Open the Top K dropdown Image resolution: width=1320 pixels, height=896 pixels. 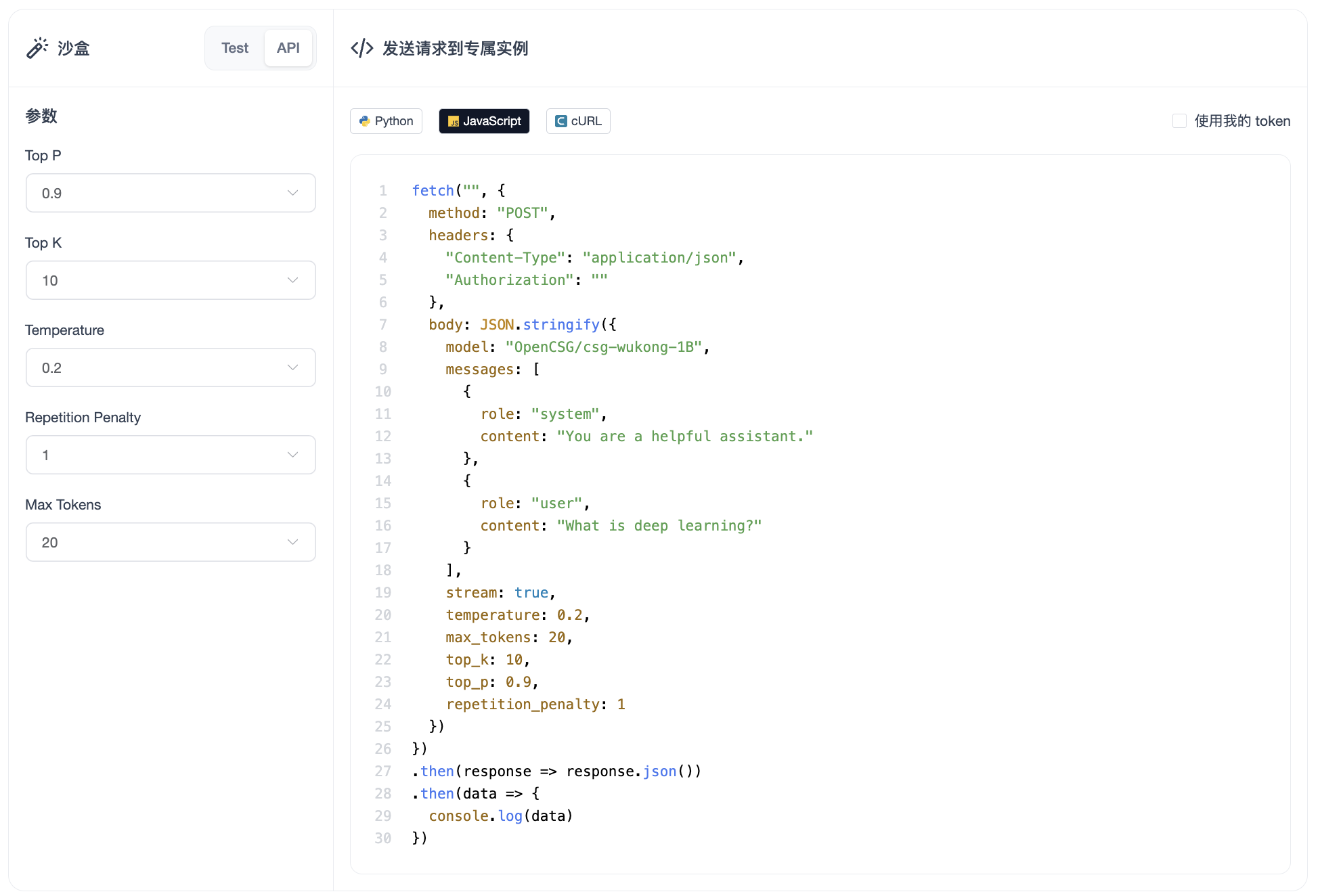pyautogui.click(x=171, y=280)
